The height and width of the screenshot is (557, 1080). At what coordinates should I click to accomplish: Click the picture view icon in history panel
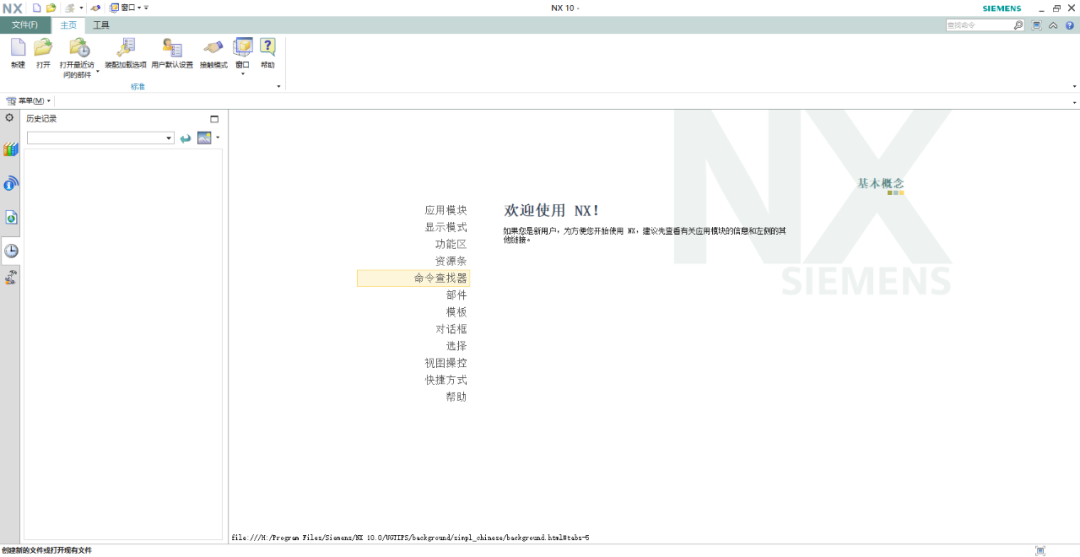click(204, 138)
